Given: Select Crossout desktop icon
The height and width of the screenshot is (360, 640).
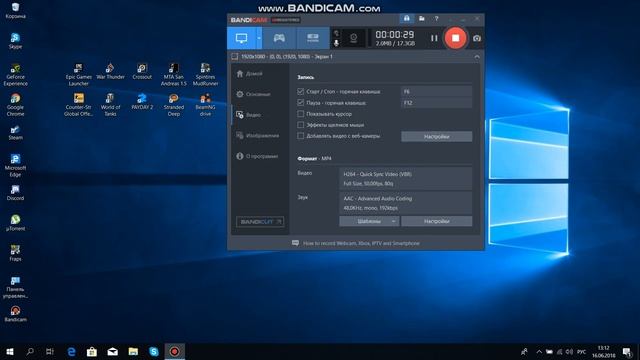Looking at the screenshot, I should click(142, 71).
